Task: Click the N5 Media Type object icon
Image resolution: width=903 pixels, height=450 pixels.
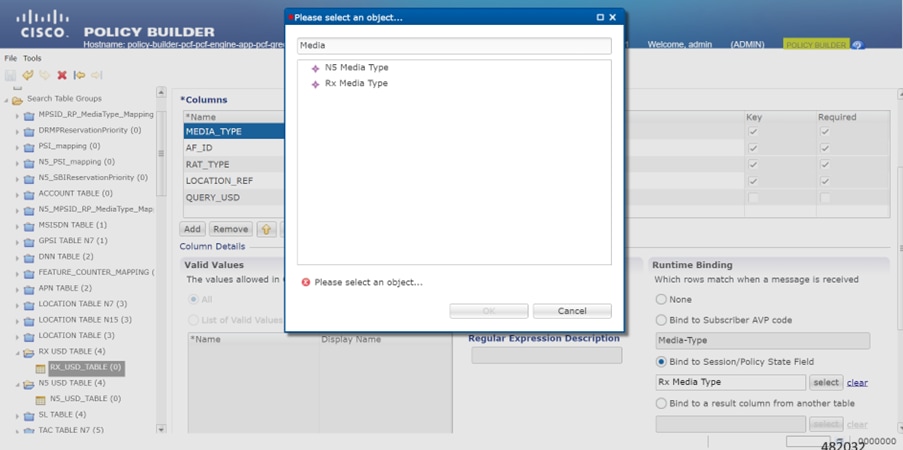Action: tap(315, 69)
